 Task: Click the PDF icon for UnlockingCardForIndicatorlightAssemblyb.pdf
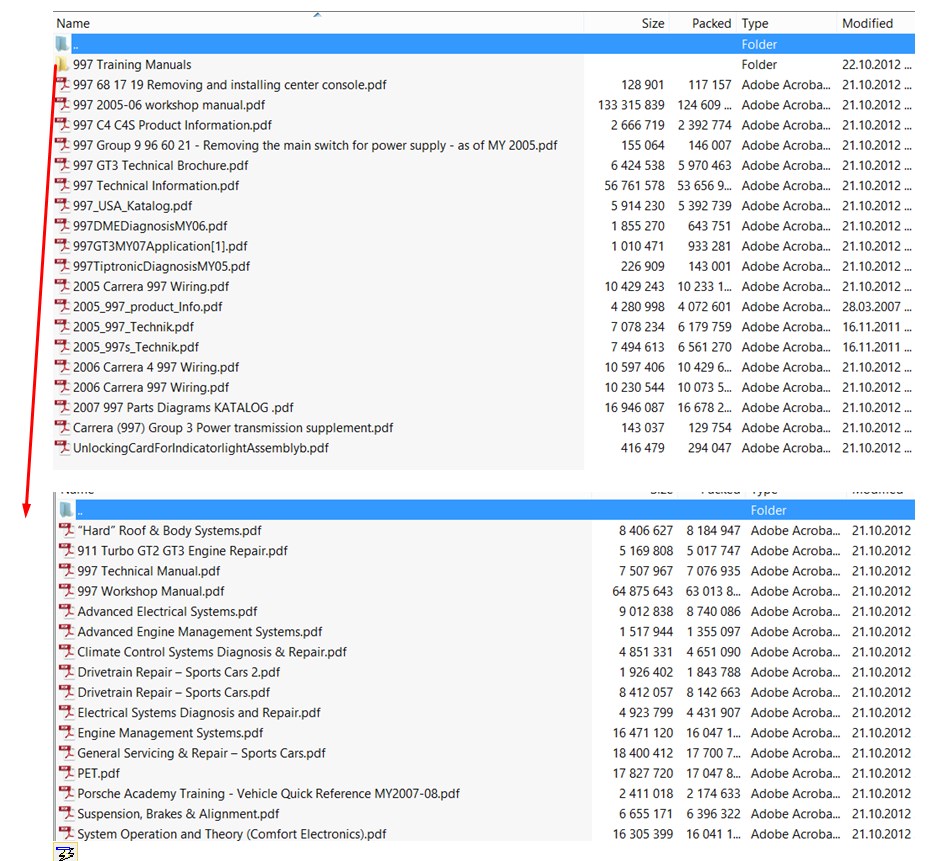click(62, 448)
